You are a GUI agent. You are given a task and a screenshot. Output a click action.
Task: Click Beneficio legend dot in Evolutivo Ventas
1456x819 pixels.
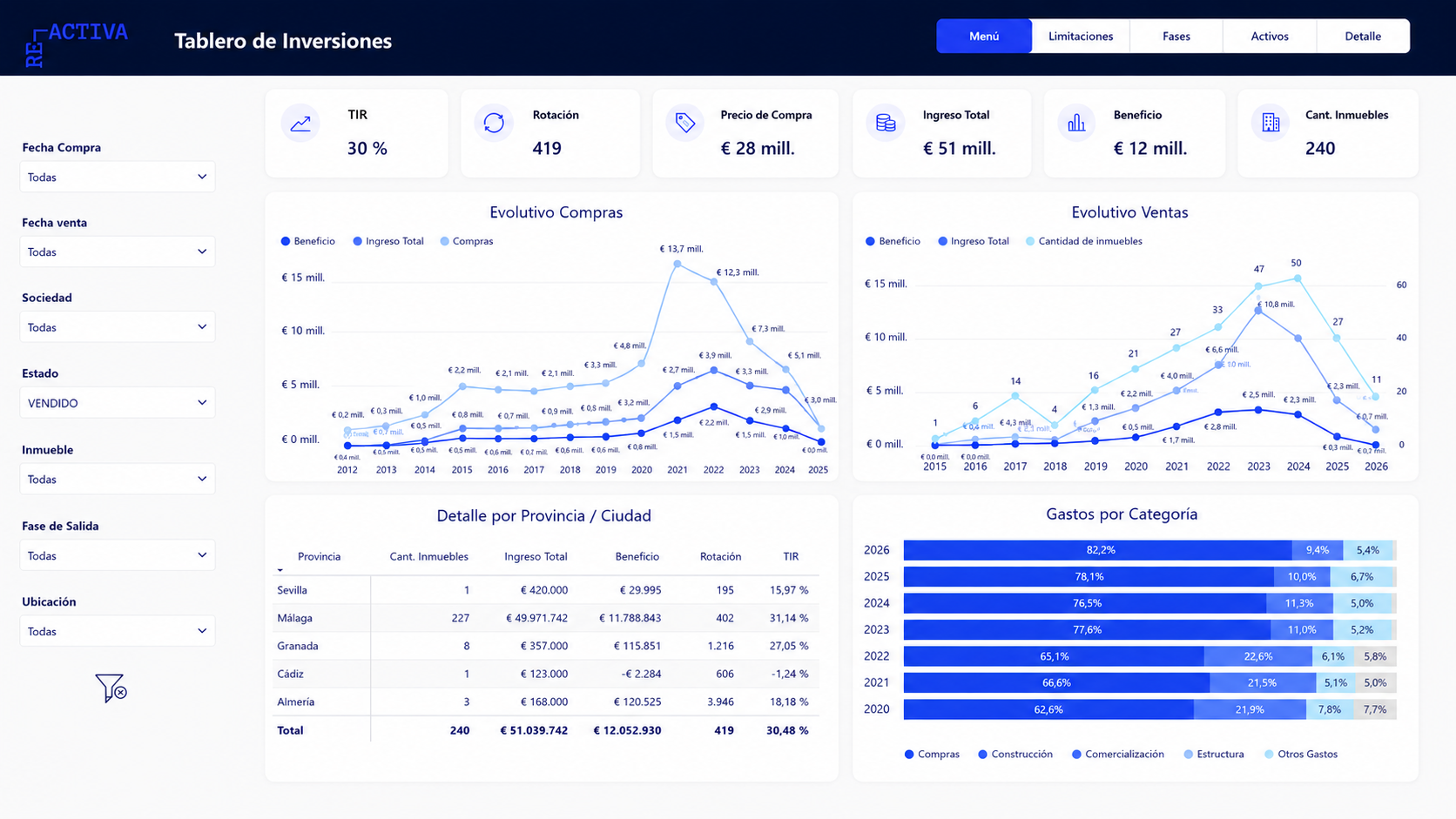[870, 241]
